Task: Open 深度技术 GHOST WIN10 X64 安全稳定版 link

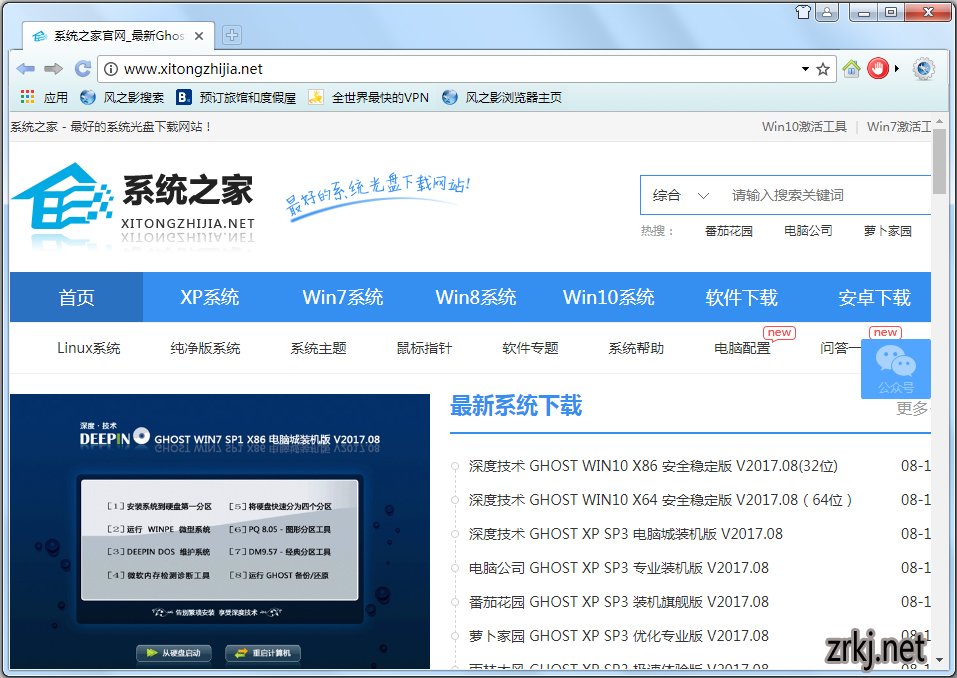Action: click(660, 500)
